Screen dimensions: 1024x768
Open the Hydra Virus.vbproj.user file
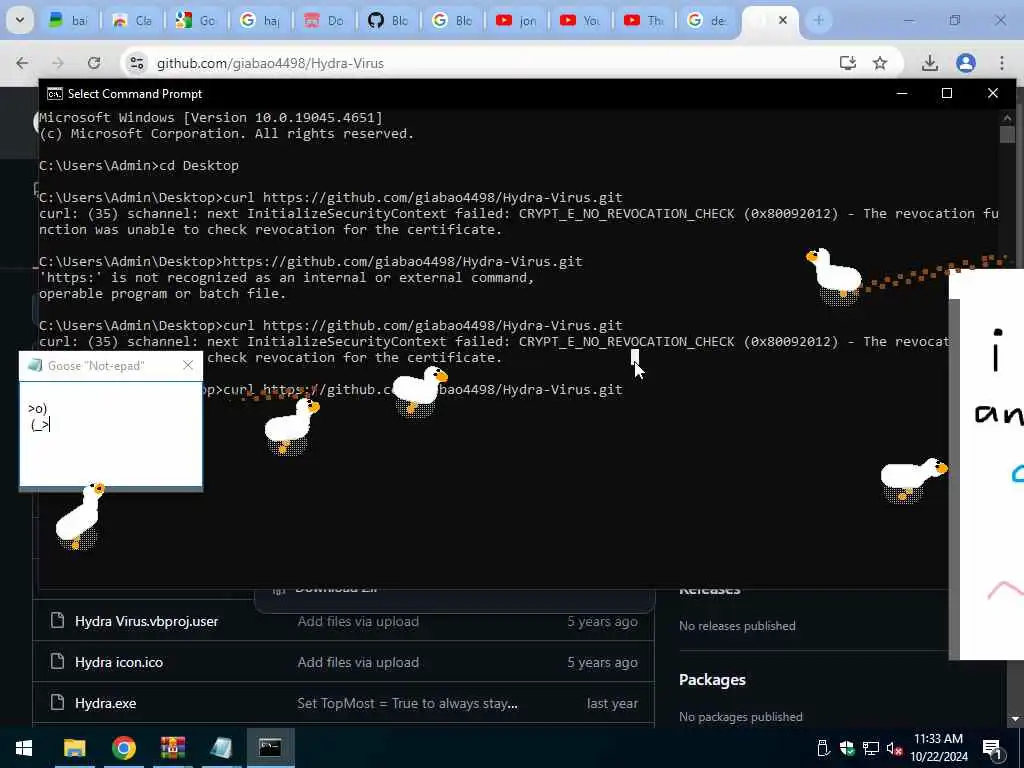(146, 621)
